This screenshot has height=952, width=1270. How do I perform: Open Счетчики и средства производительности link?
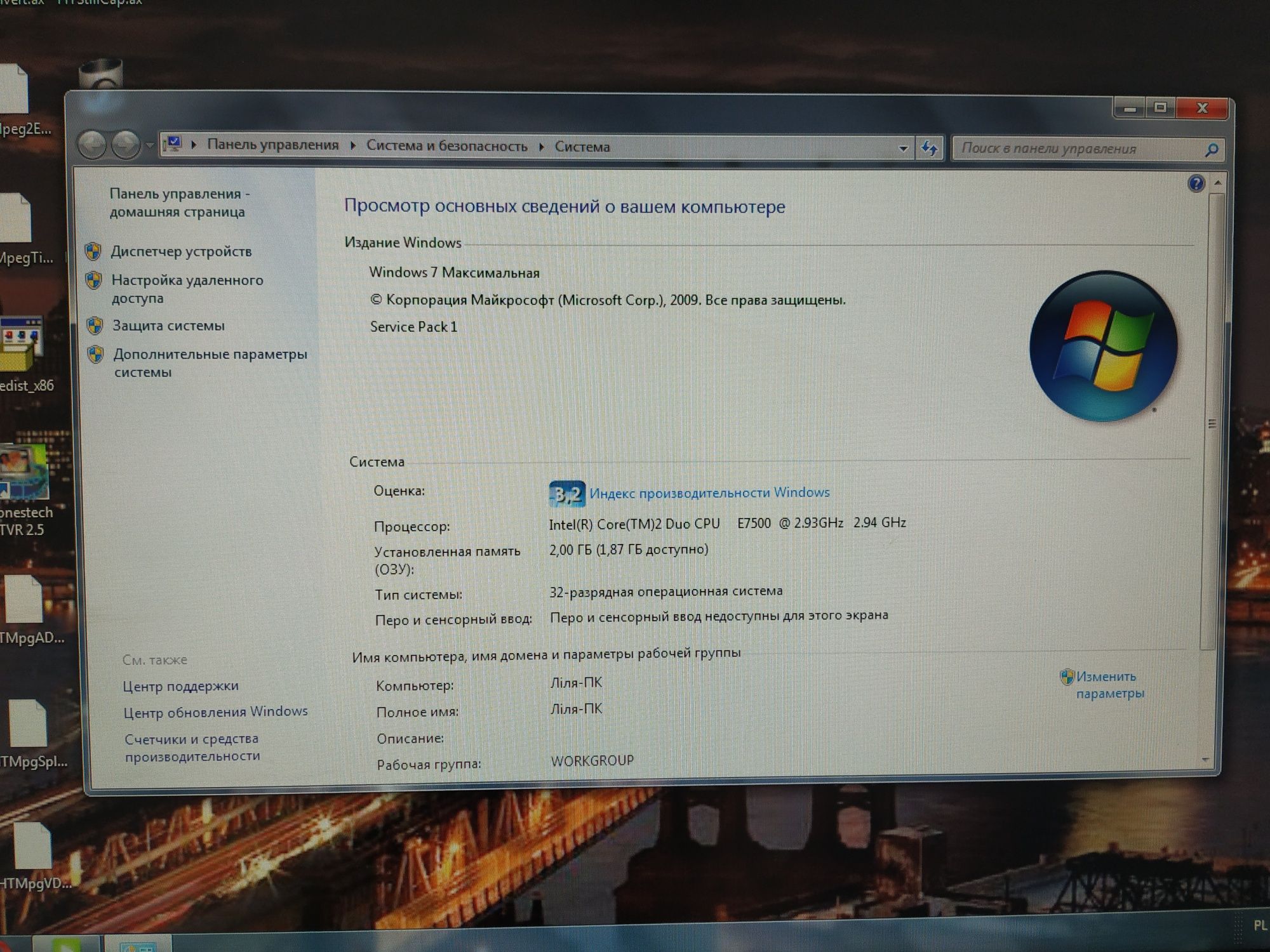[192, 747]
